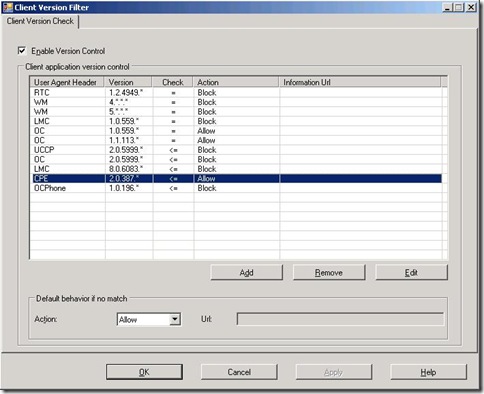
Task: Click the Cancel button
Action: click(x=239, y=372)
